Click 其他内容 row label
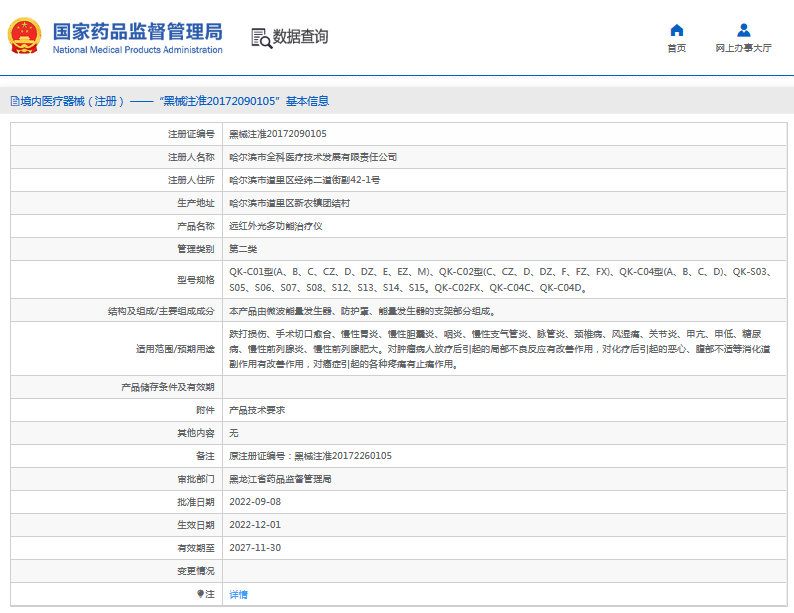Screen dimensions: 794x613 tap(196, 433)
